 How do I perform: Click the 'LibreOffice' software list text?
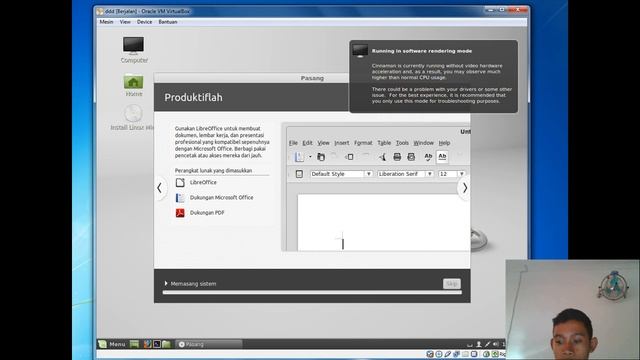pyautogui.click(x=203, y=182)
